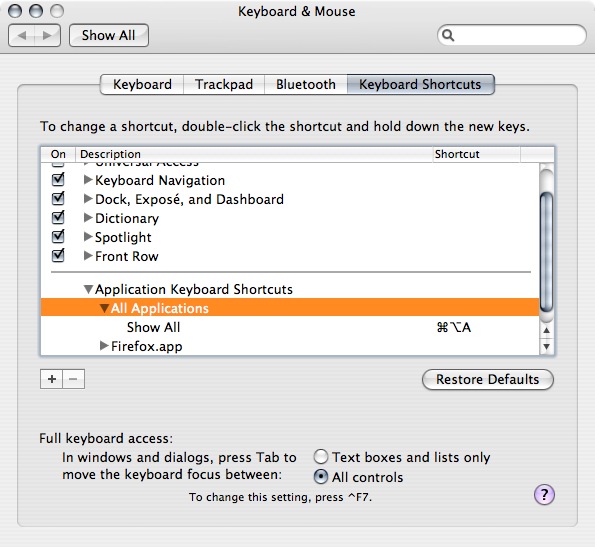Click the back navigation arrow
Viewport: 595px width, 547px height.
click(x=22, y=36)
